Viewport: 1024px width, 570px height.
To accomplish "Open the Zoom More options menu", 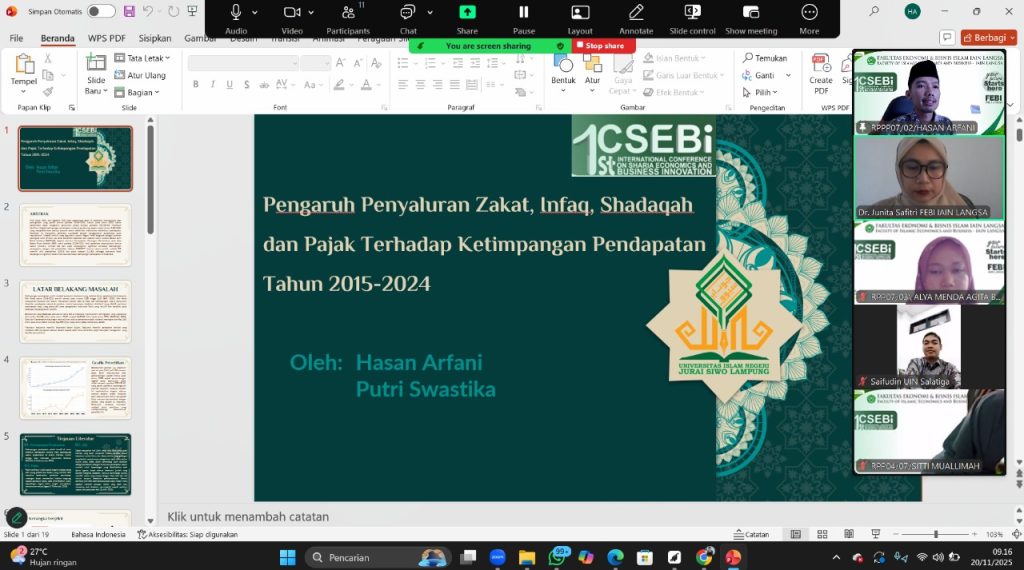I will 809,16.
